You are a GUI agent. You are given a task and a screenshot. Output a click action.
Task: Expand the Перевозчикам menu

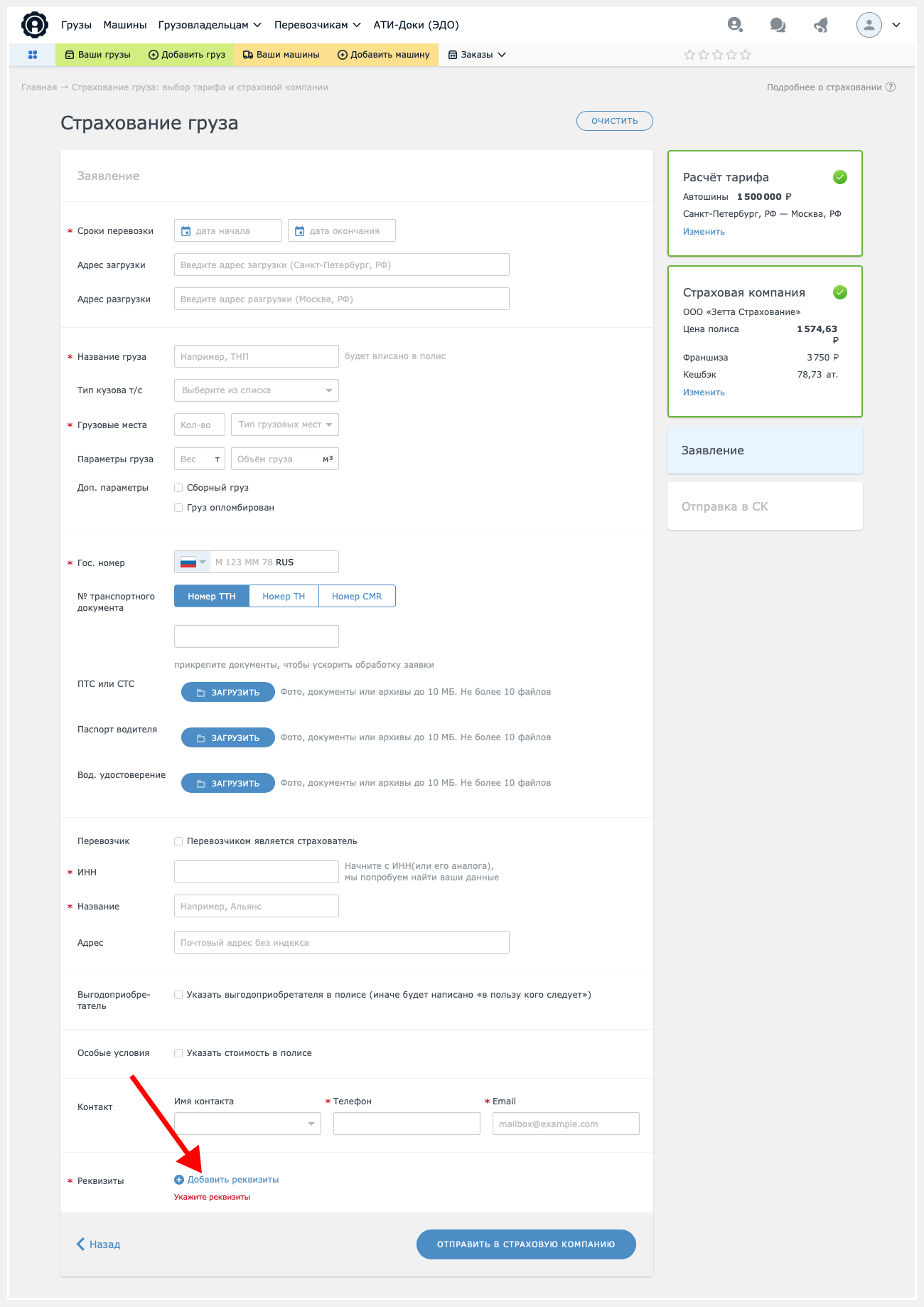click(318, 25)
